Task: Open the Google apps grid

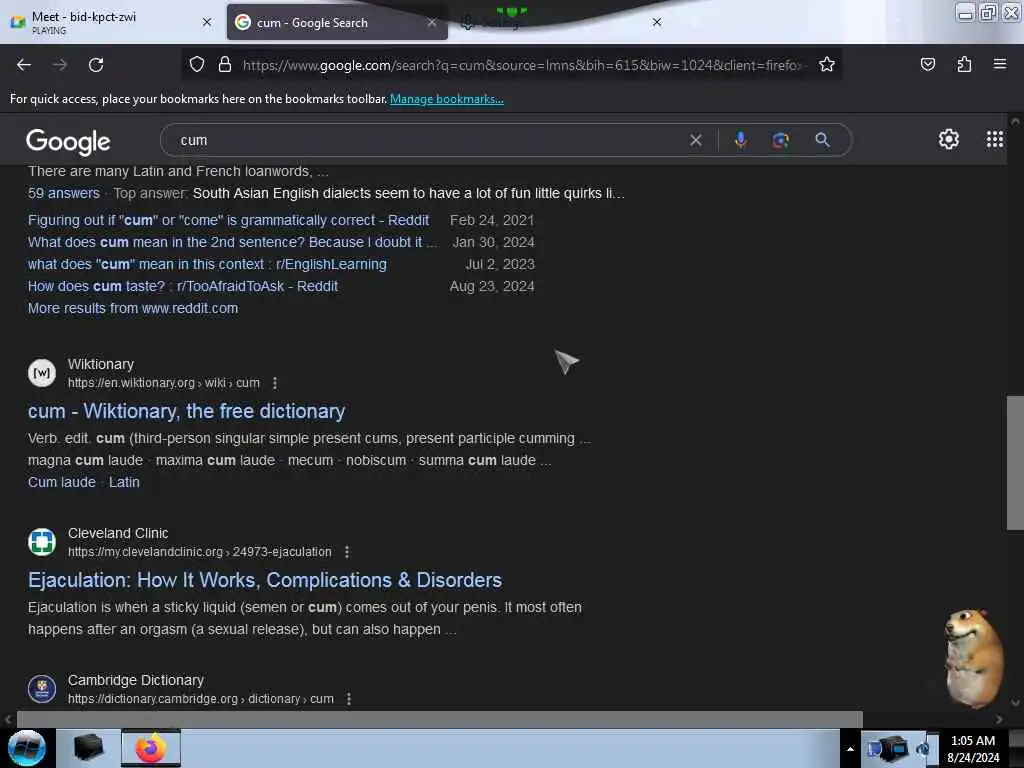Action: 995,139
